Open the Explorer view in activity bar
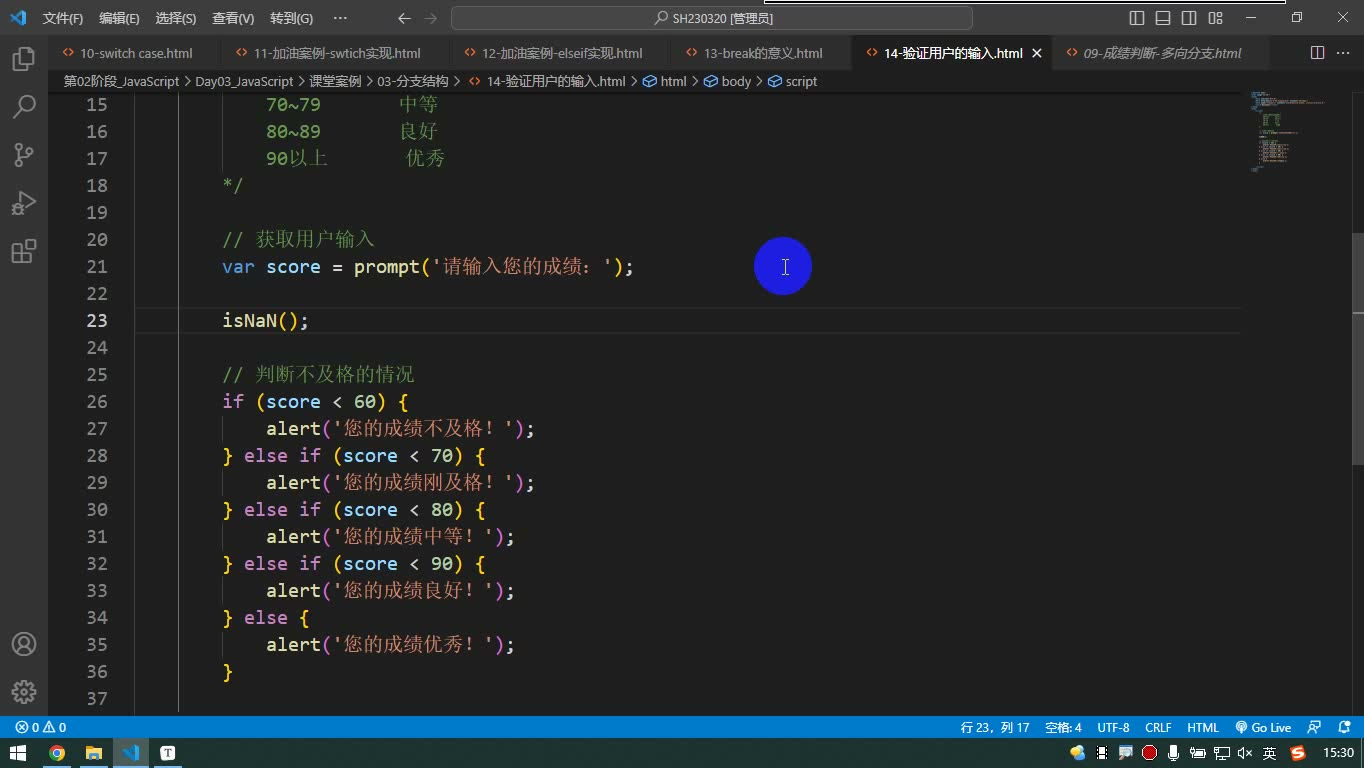The height and width of the screenshot is (768, 1364). pos(24,59)
